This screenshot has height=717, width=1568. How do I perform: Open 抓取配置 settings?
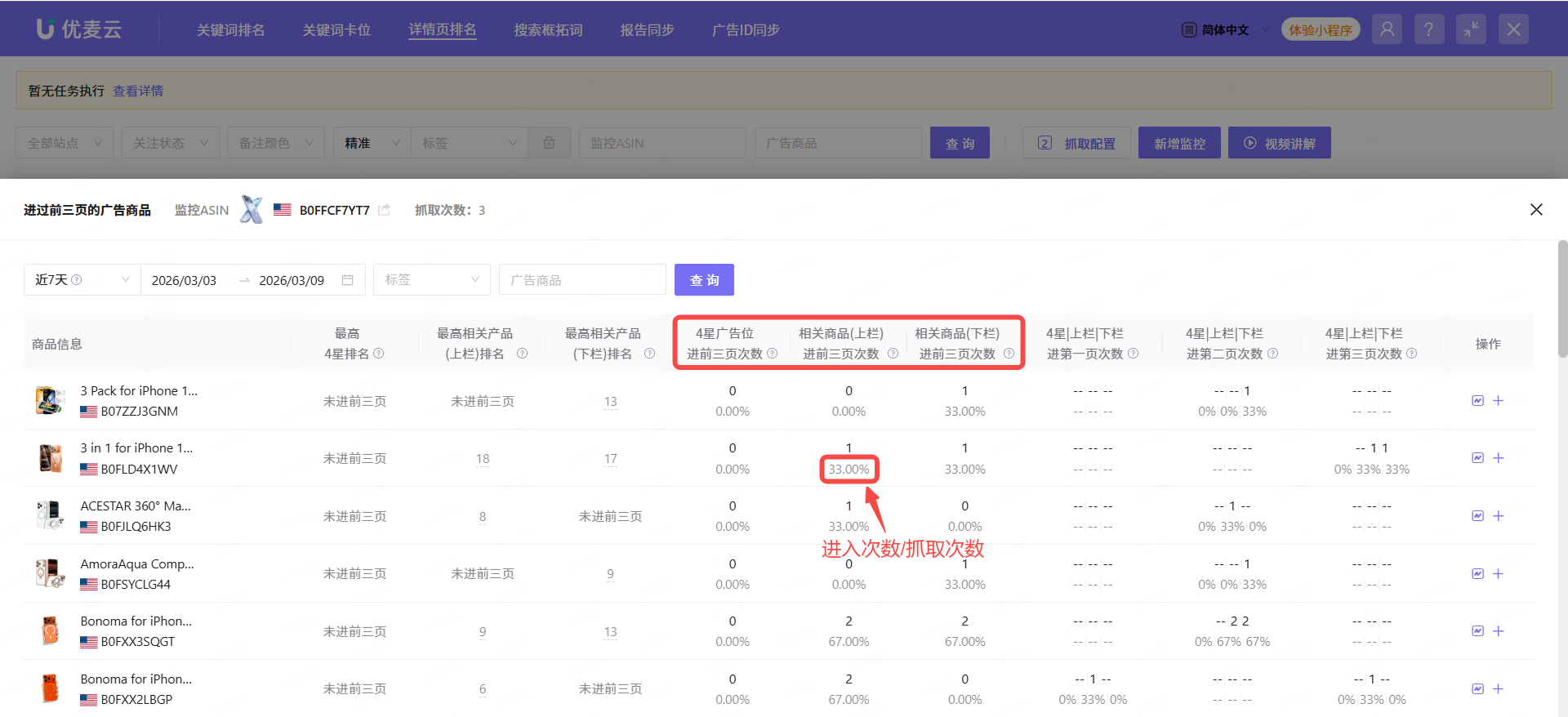pyautogui.click(x=1076, y=143)
